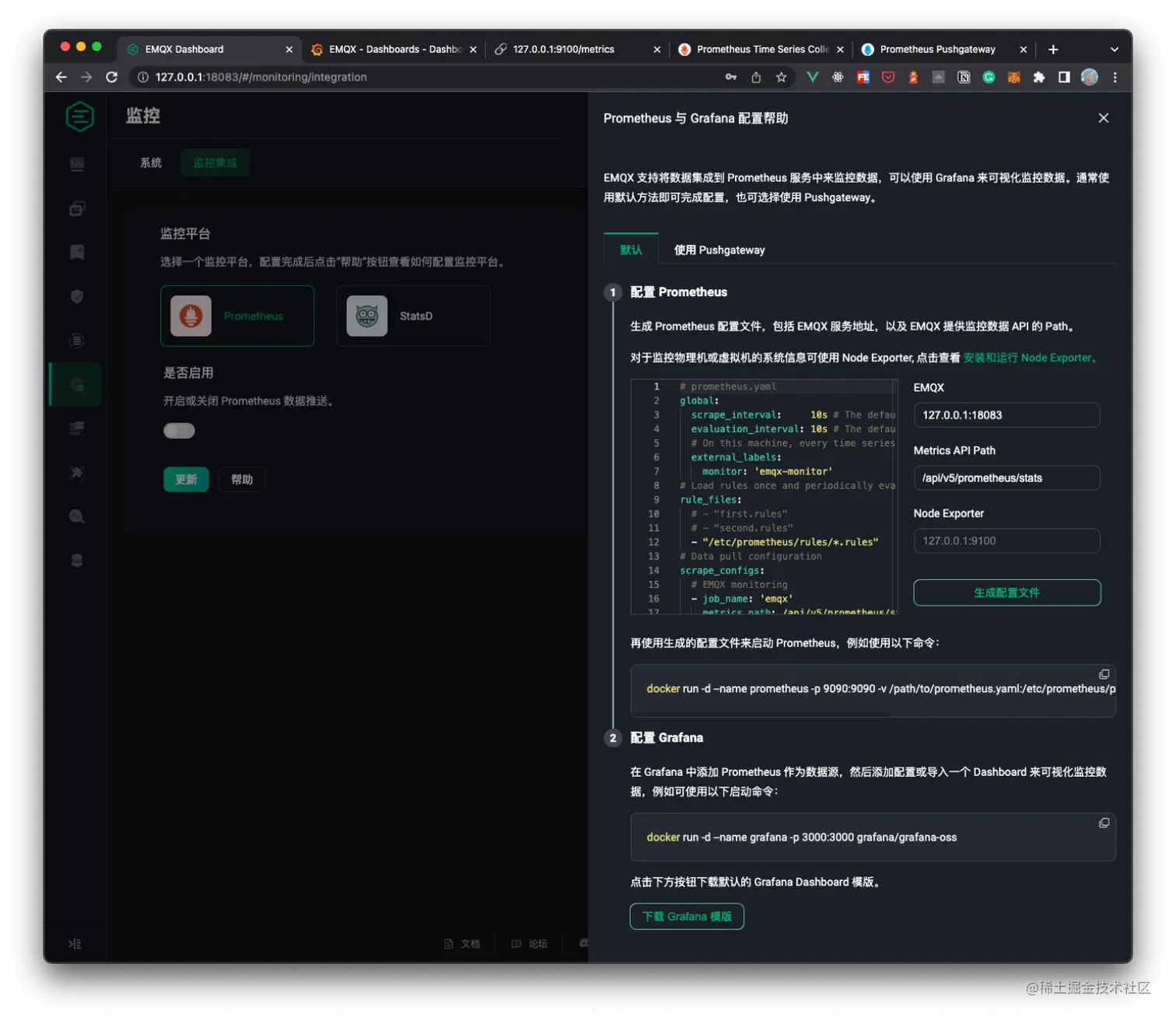This screenshot has height=1021, width=1176.
Task: Click the diagnostics magnifier icon in sidebar
Action: coord(75,516)
